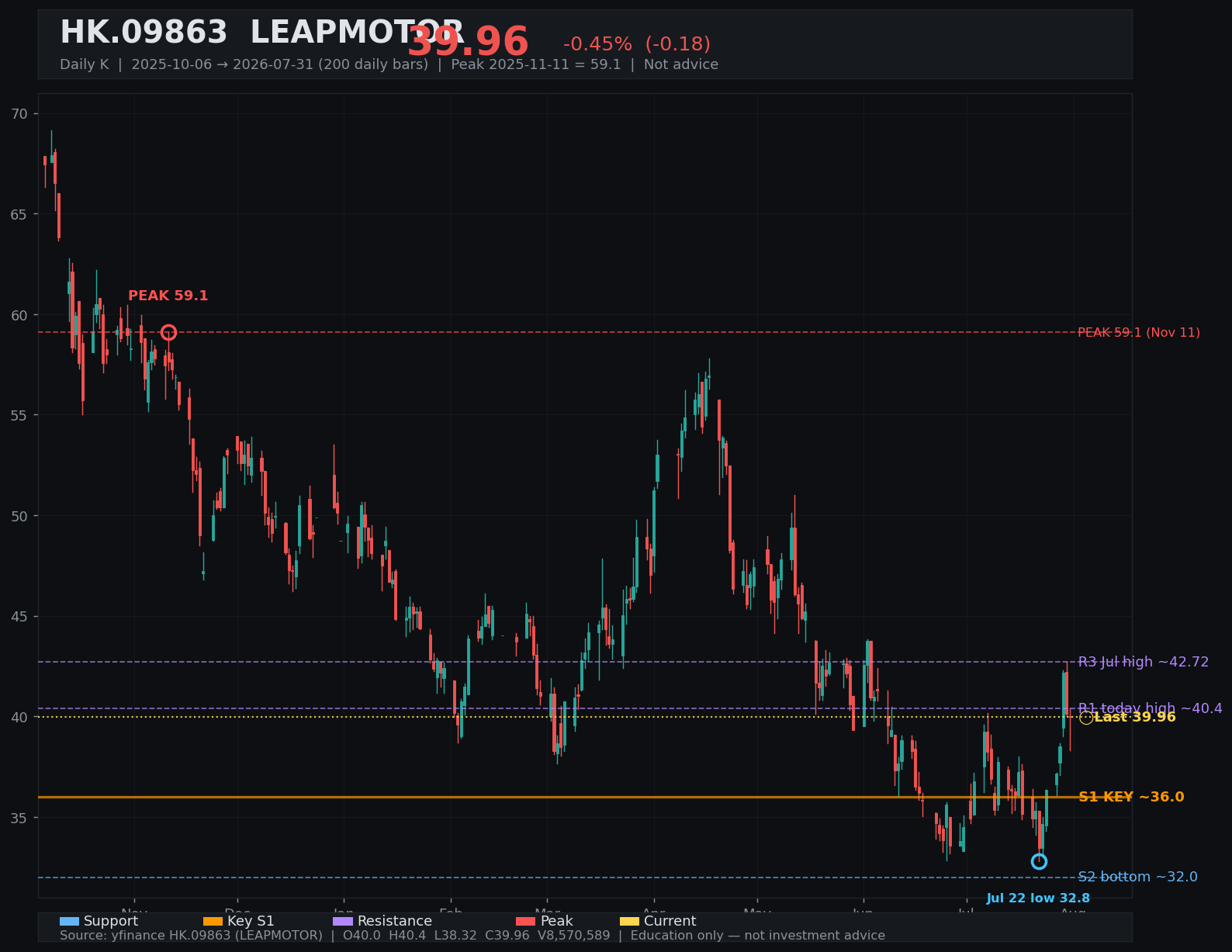Click the purple Resistance legend swatch
This screenshot has height=952, width=1232.
(x=343, y=922)
